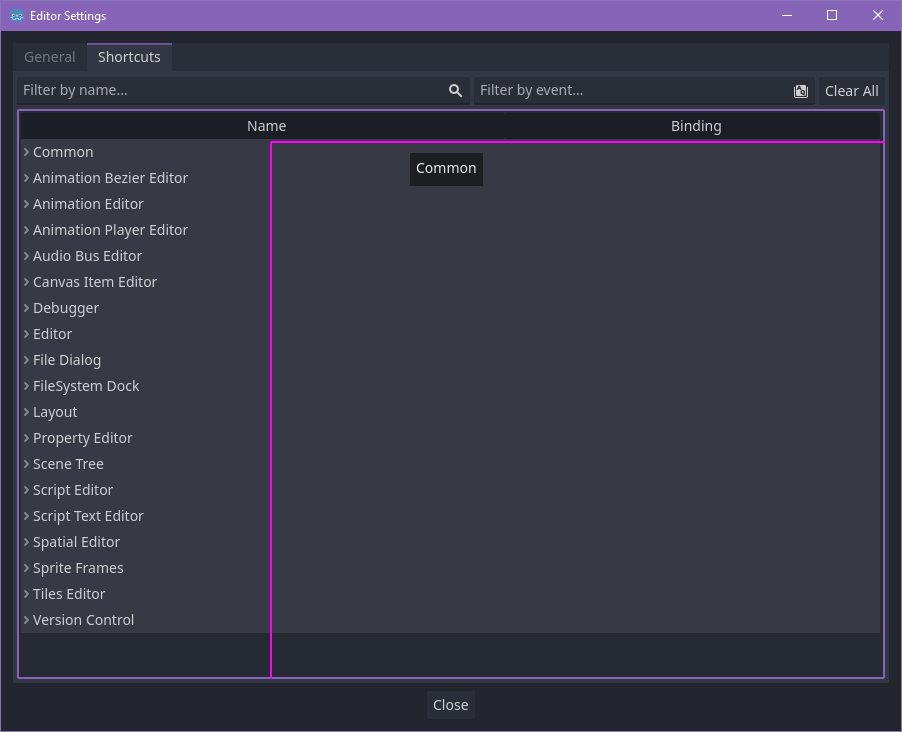Click the Name column header

(266, 125)
